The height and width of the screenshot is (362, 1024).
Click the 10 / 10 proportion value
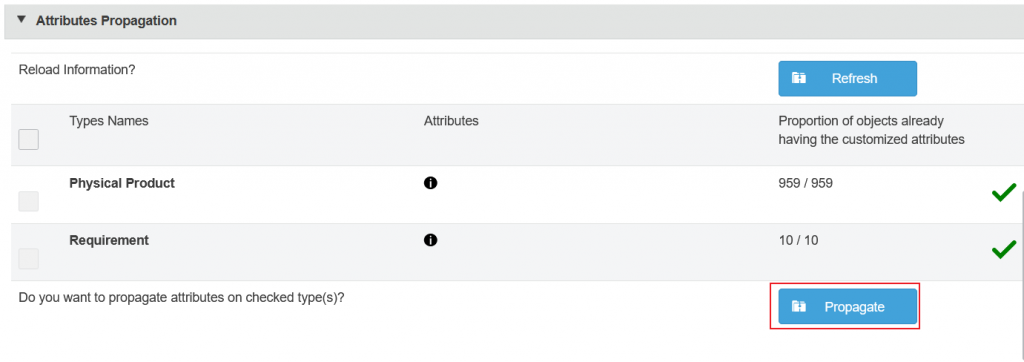[x=798, y=240]
